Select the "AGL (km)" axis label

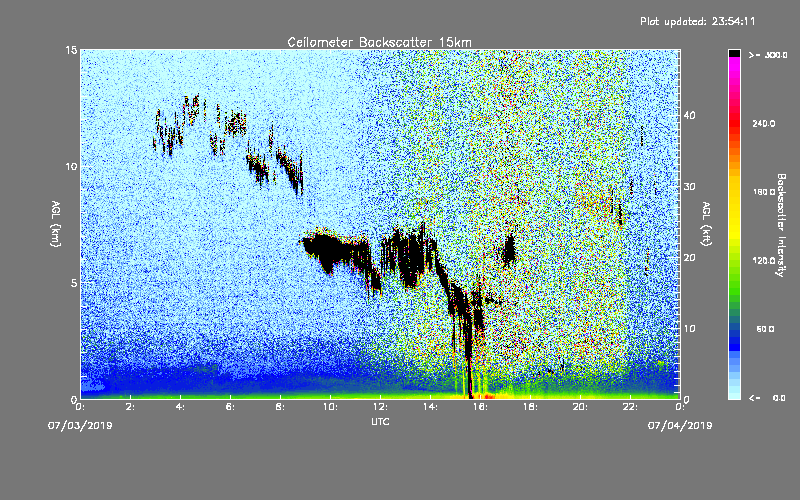click(56, 224)
